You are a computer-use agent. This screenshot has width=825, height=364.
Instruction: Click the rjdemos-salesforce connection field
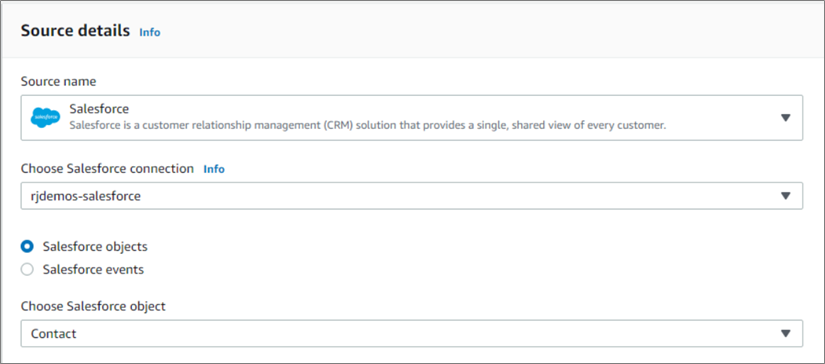411,196
